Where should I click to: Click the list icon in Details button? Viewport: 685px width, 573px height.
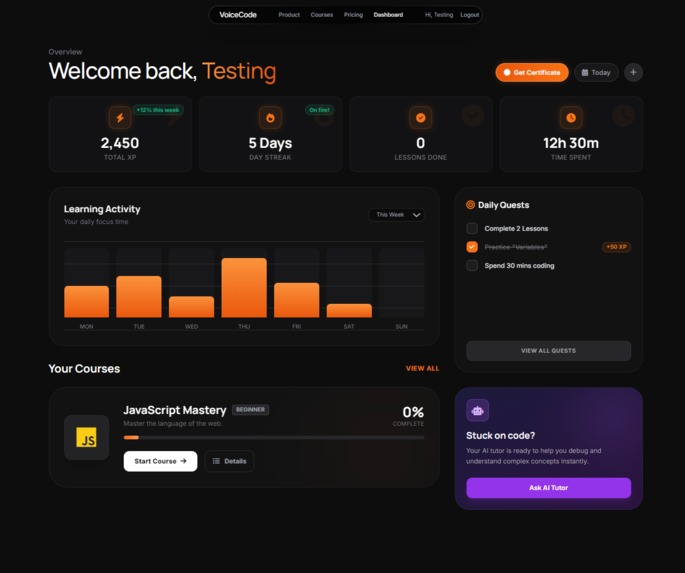[x=216, y=461]
